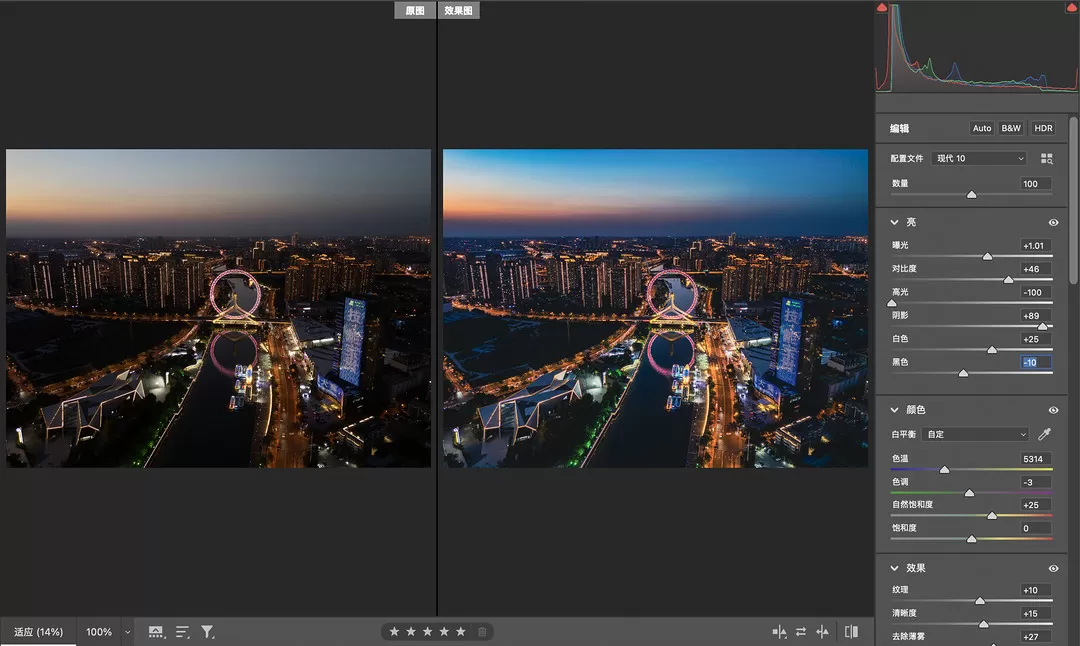The width and height of the screenshot is (1080, 646).
Task: Click the shadow clipping warning triangle
Action: click(x=882, y=8)
